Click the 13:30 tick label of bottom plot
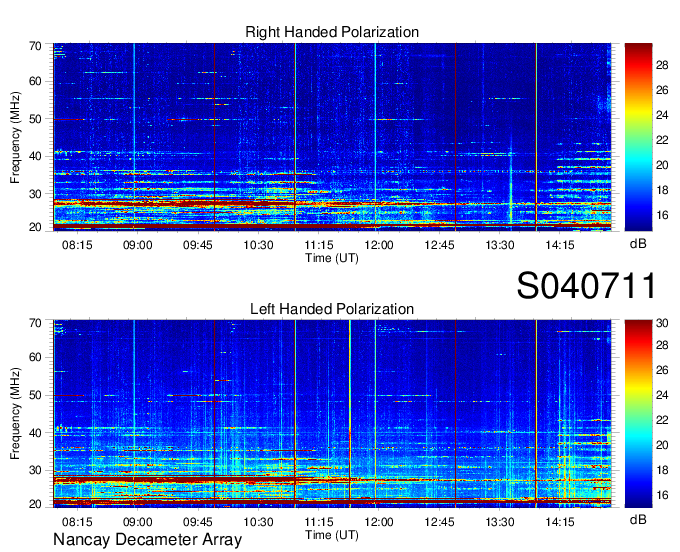 (500, 522)
